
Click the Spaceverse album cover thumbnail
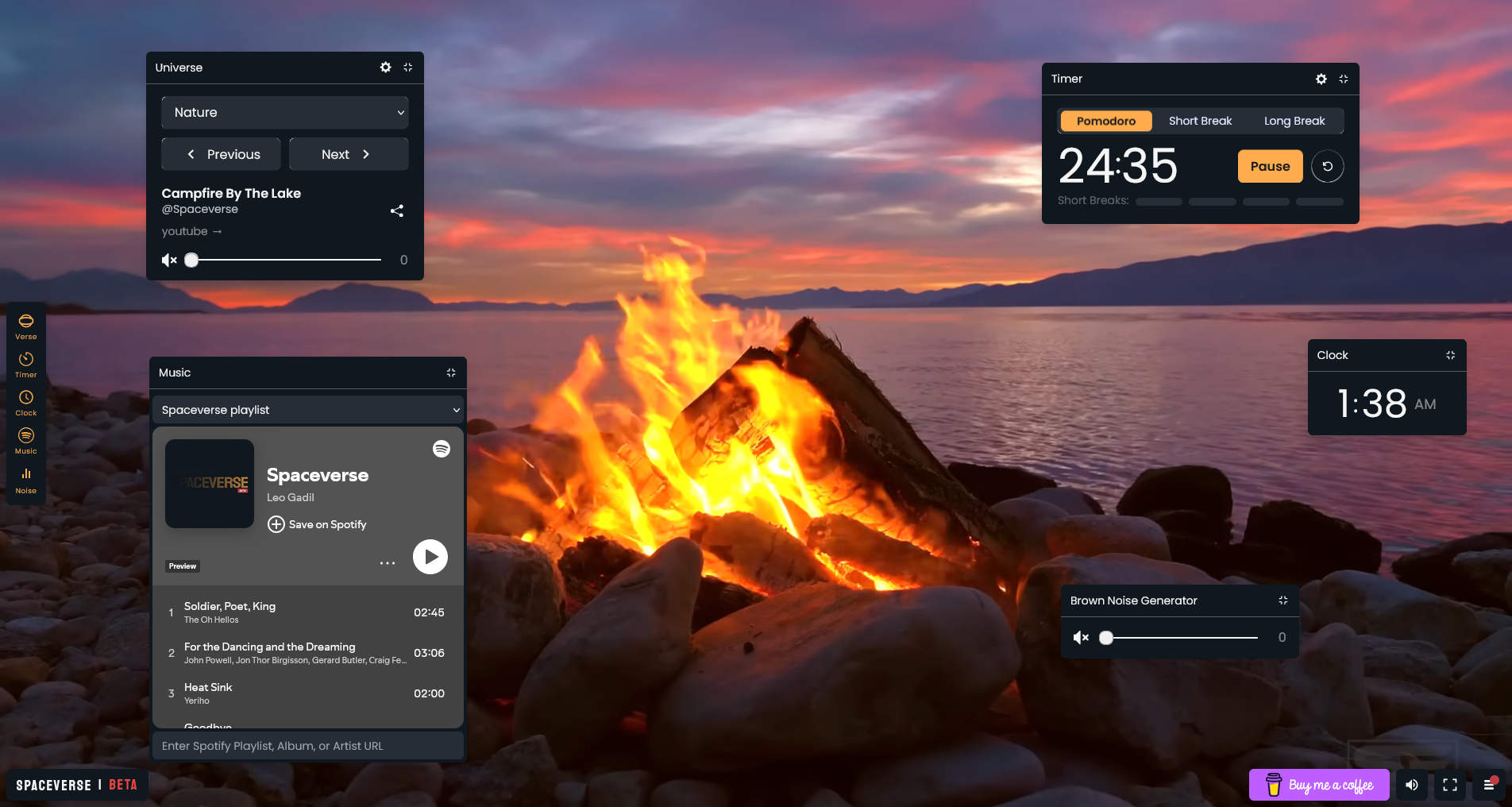(x=210, y=484)
